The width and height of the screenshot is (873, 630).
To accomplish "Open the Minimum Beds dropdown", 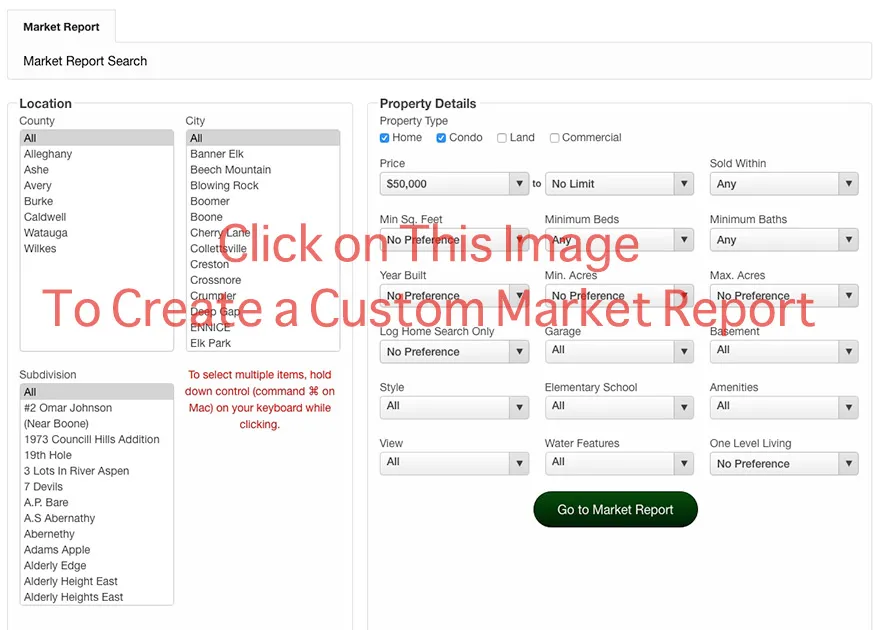I will 619,240.
